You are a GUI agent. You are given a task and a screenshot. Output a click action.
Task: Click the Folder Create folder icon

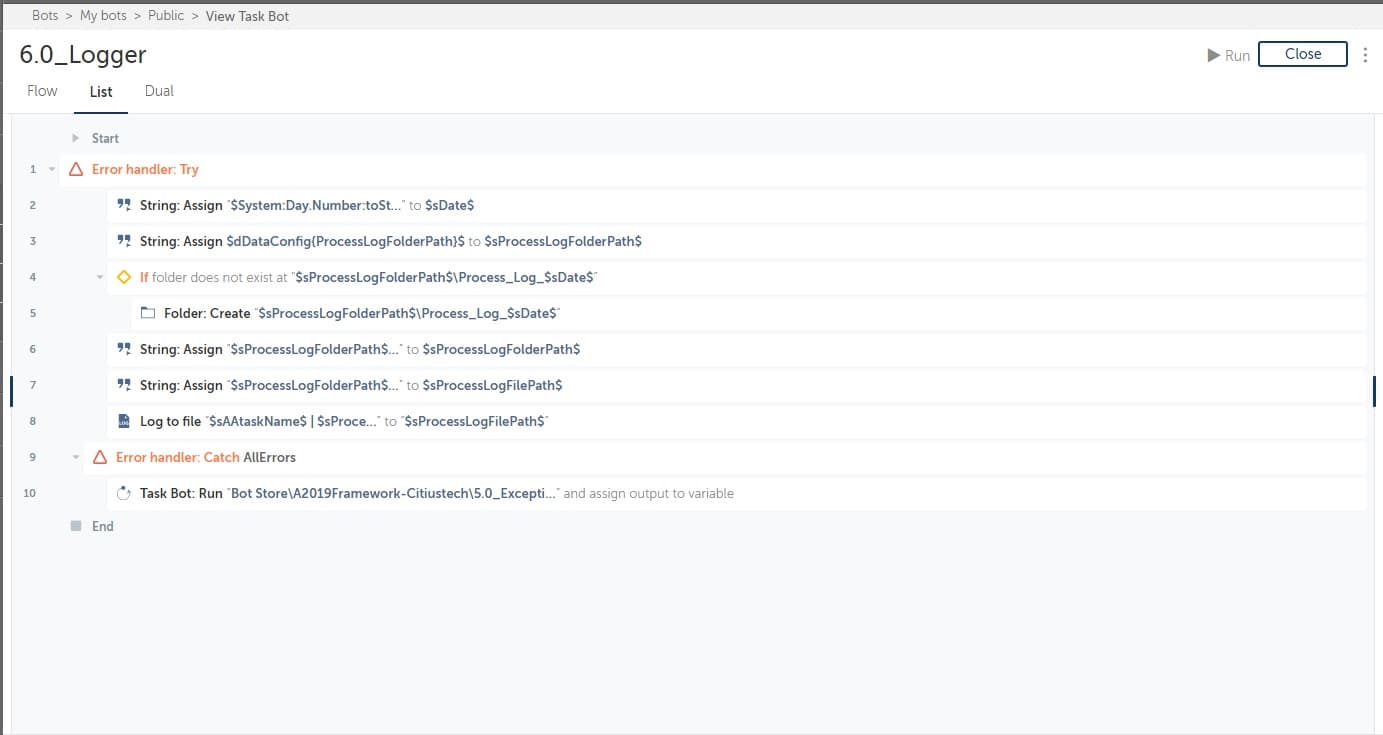pyautogui.click(x=148, y=313)
